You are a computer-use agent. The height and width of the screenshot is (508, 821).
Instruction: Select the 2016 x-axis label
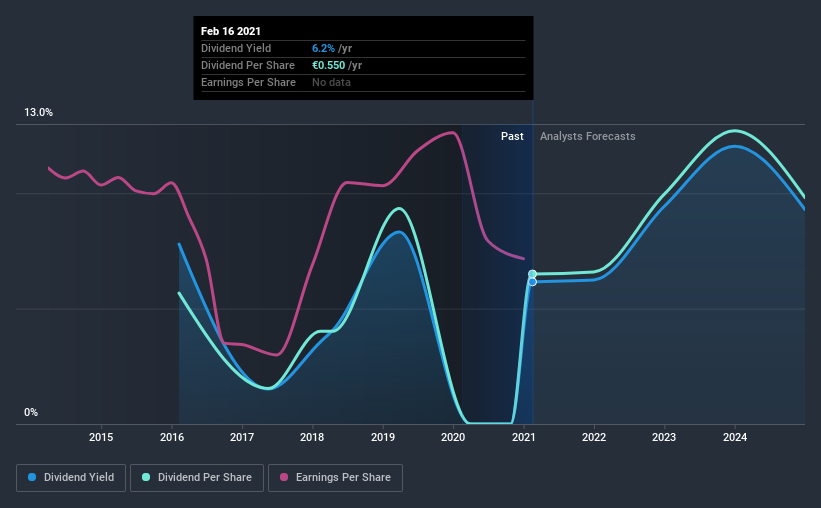pos(172,437)
